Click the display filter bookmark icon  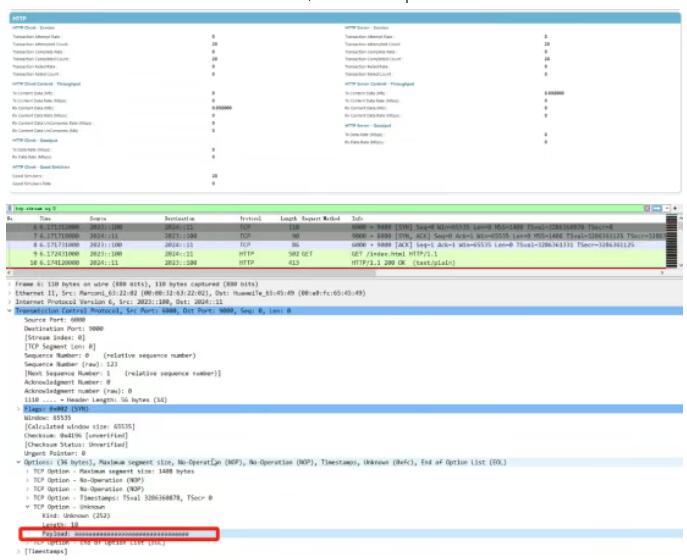(11, 208)
